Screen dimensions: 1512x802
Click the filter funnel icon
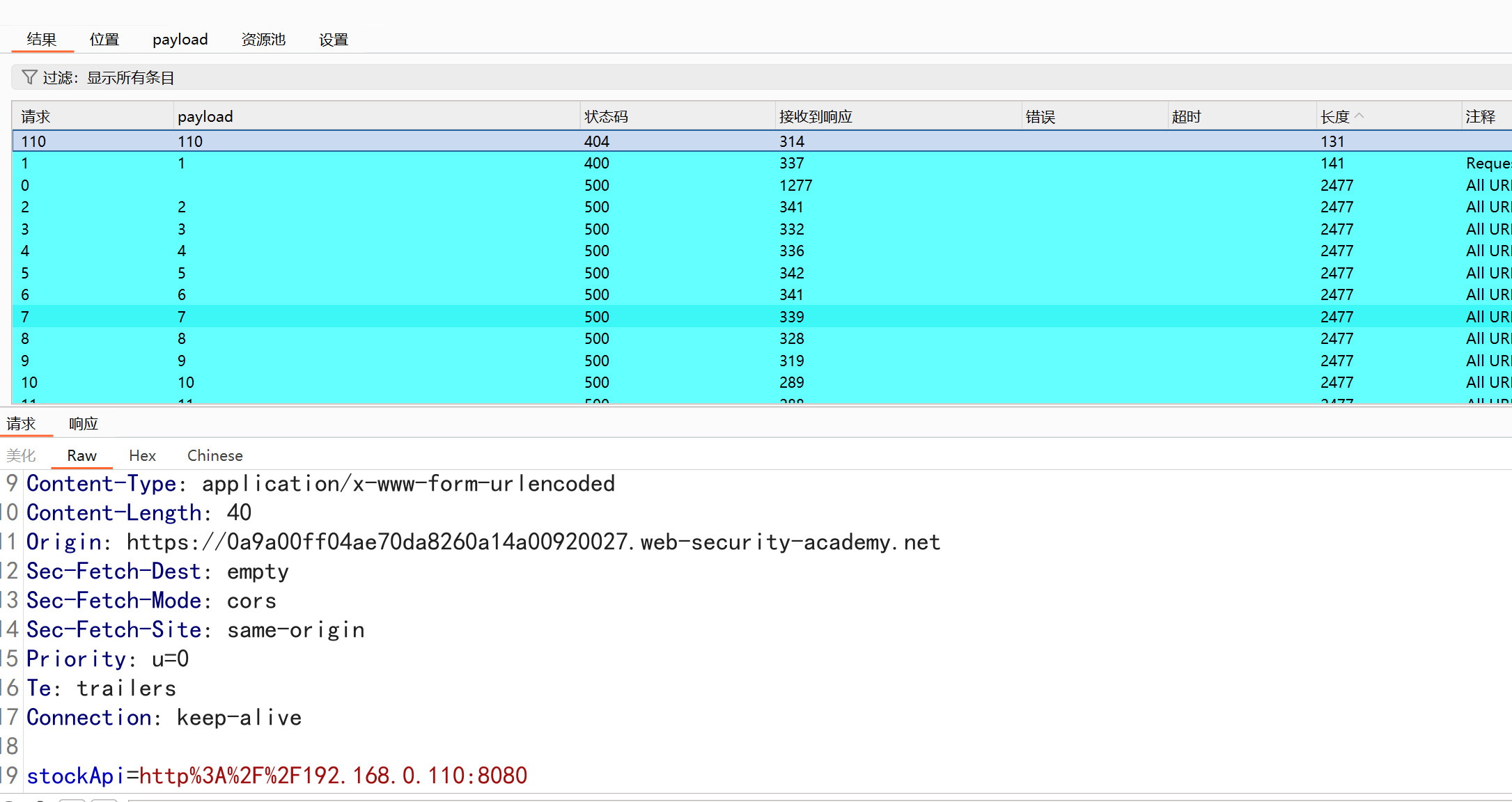coord(29,77)
